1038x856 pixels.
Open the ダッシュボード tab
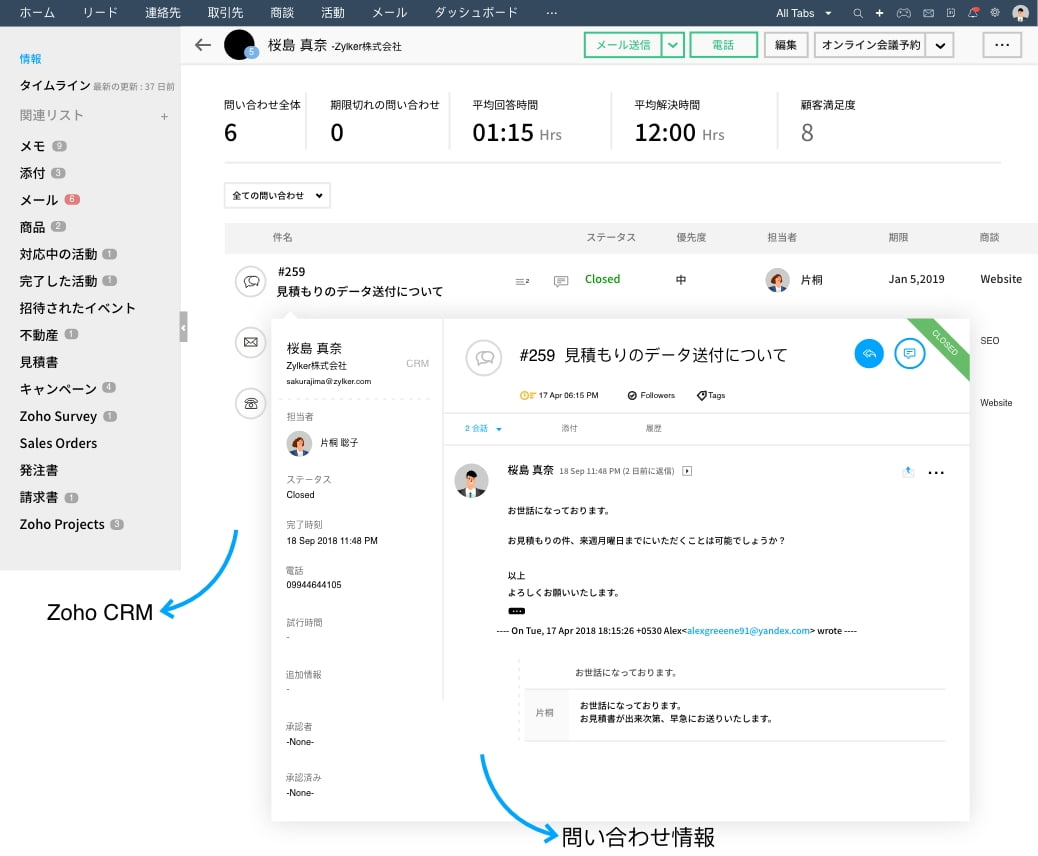click(475, 13)
